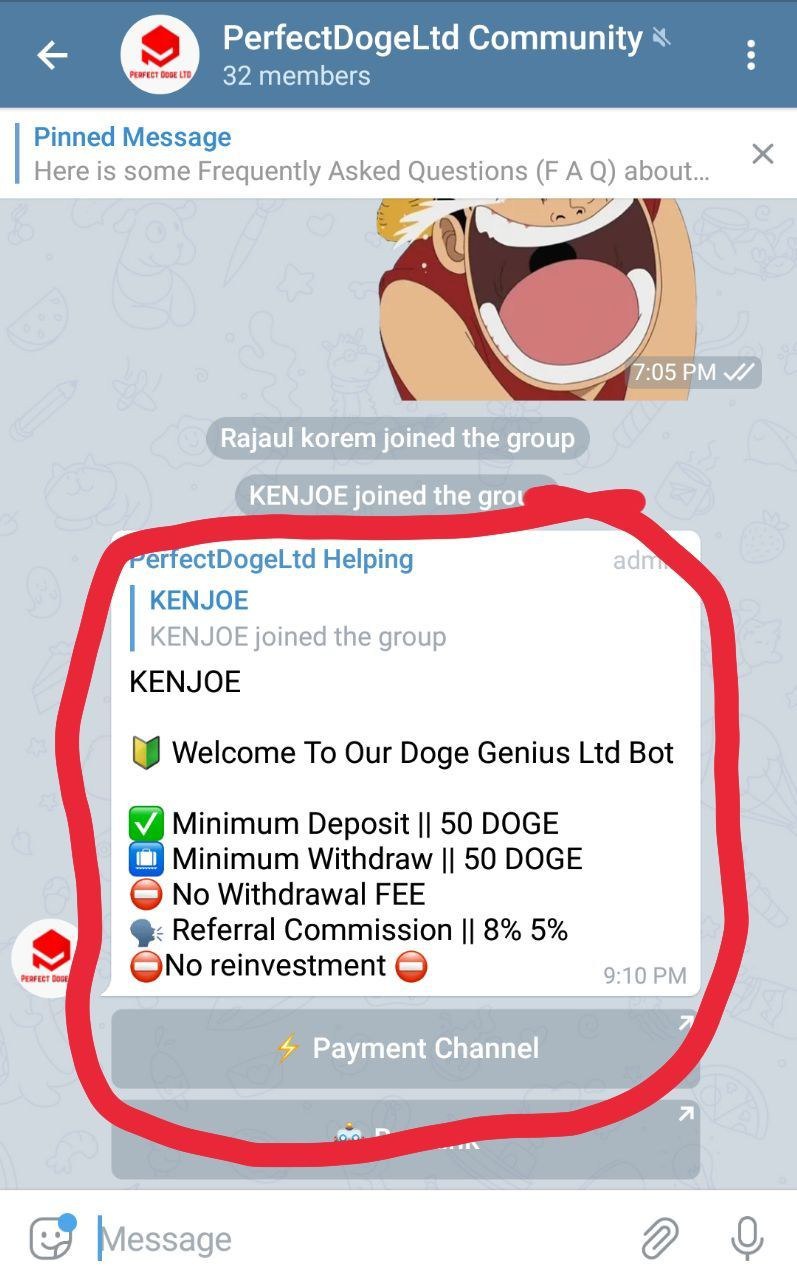Viewport: 797px width, 1280px height.
Task: Tap the paperclip attachment icon
Action: [660, 1238]
